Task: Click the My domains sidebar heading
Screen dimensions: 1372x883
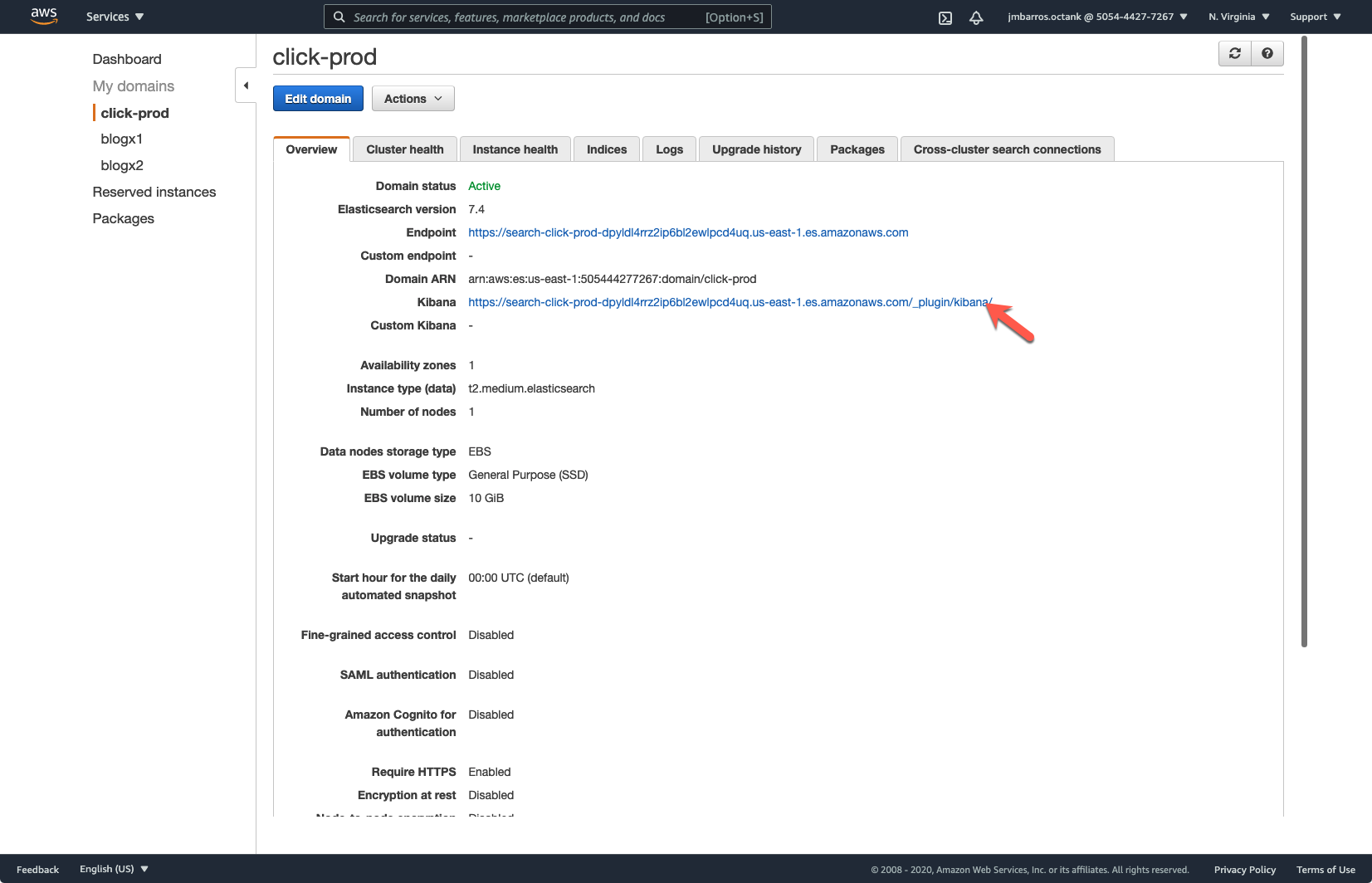Action: tap(134, 86)
